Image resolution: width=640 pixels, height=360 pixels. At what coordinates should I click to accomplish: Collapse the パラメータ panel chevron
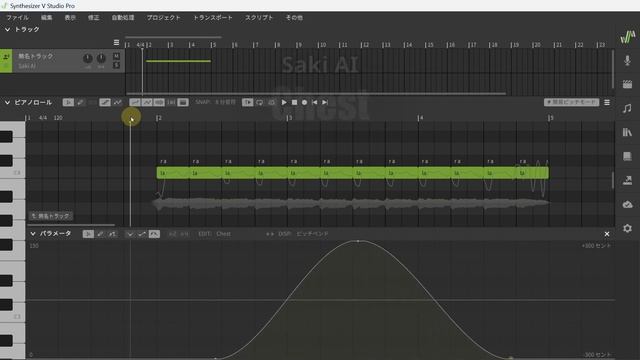tap(33, 233)
